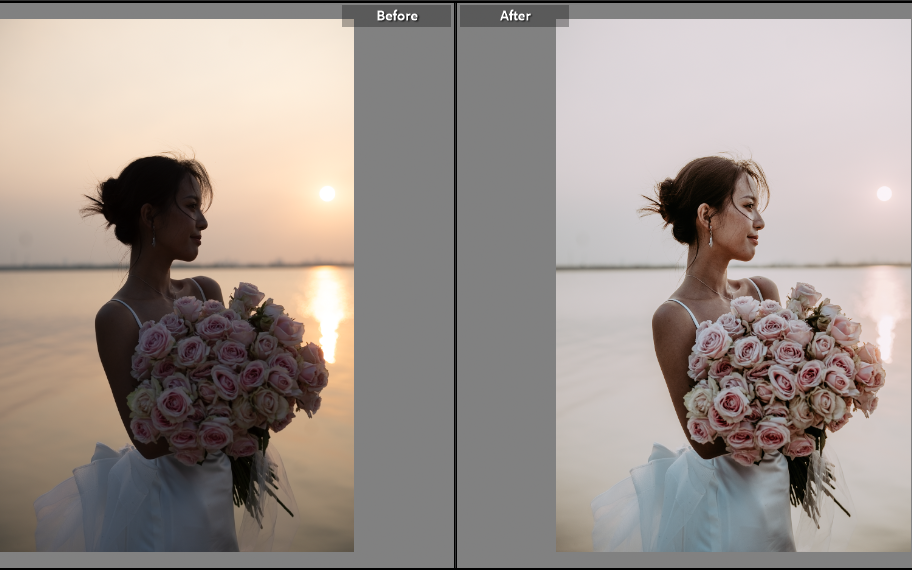The width and height of the screenshot is (912, 570).
Task: Click the gray area left of After photo
Action: (506, 300)
